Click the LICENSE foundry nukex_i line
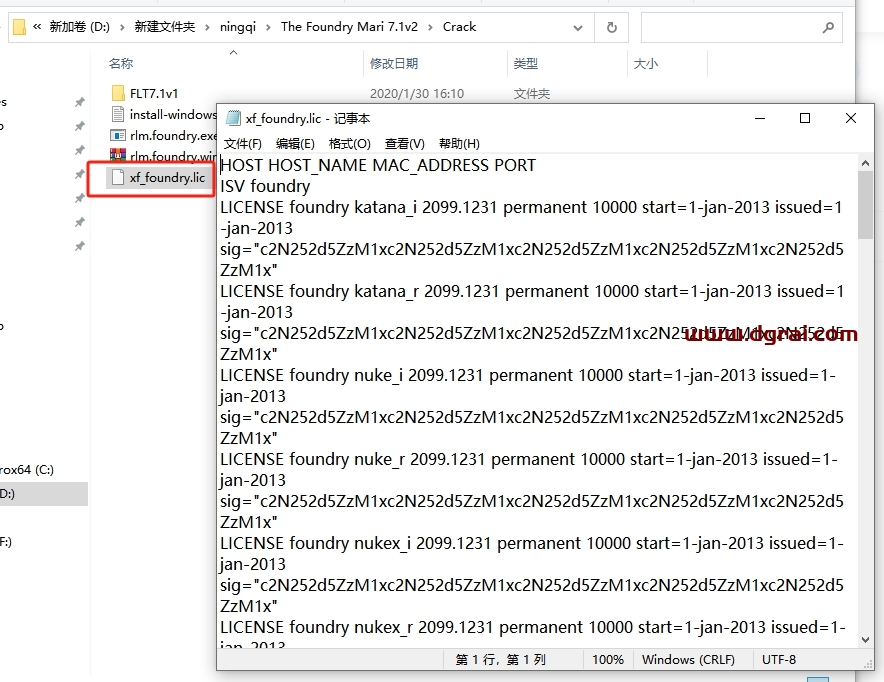884x682 pixels. (x=532, y=543)
